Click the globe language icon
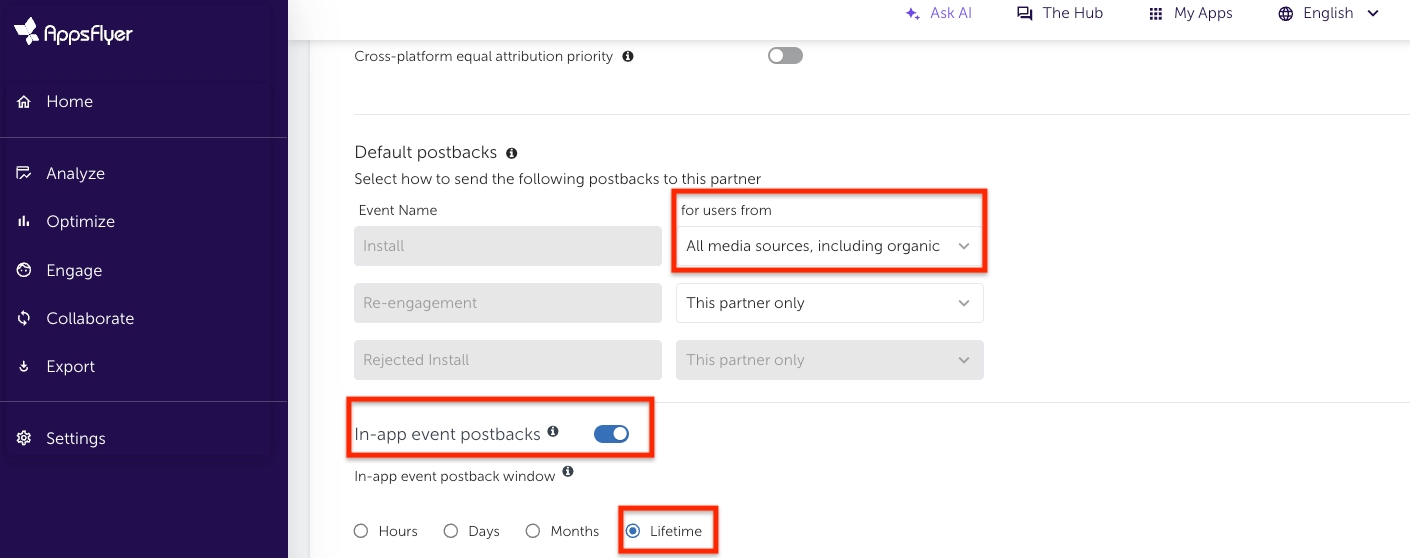The image size is (1410, 558). click(x=1286, y=14)
